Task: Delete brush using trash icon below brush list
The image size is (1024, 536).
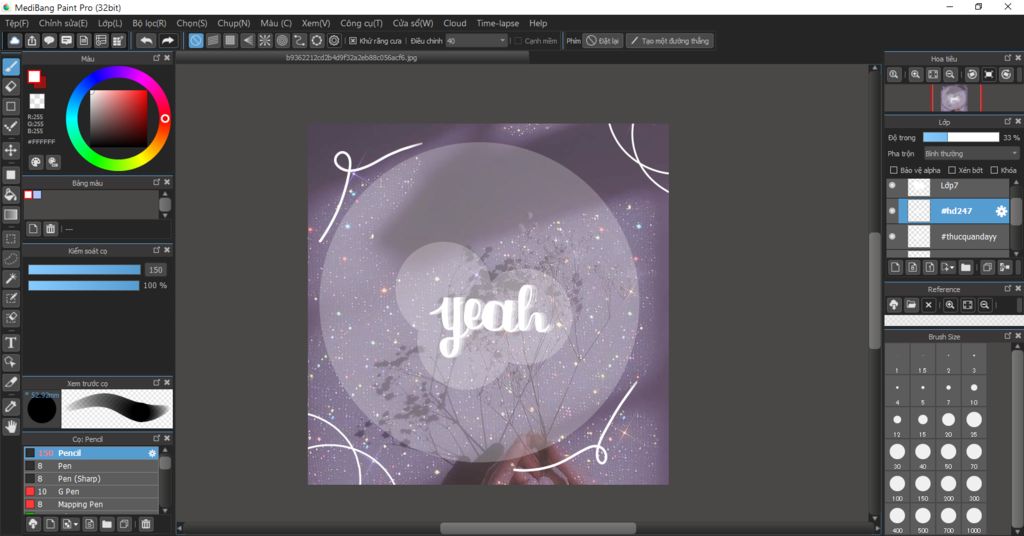Action: click(146, 524)
